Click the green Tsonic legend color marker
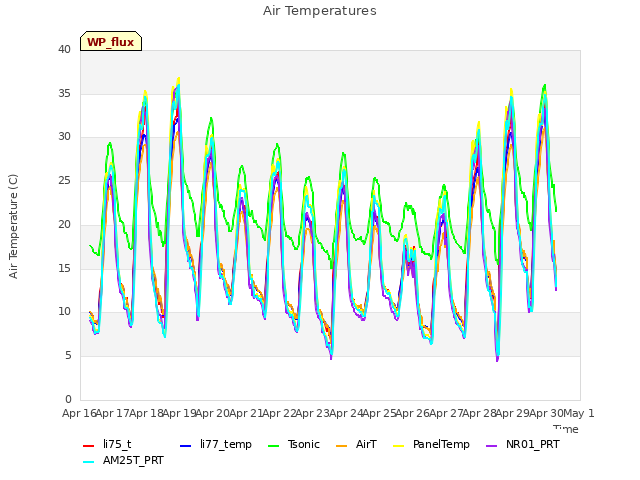This screenshot has height=480, width=640. click(273, 446)
